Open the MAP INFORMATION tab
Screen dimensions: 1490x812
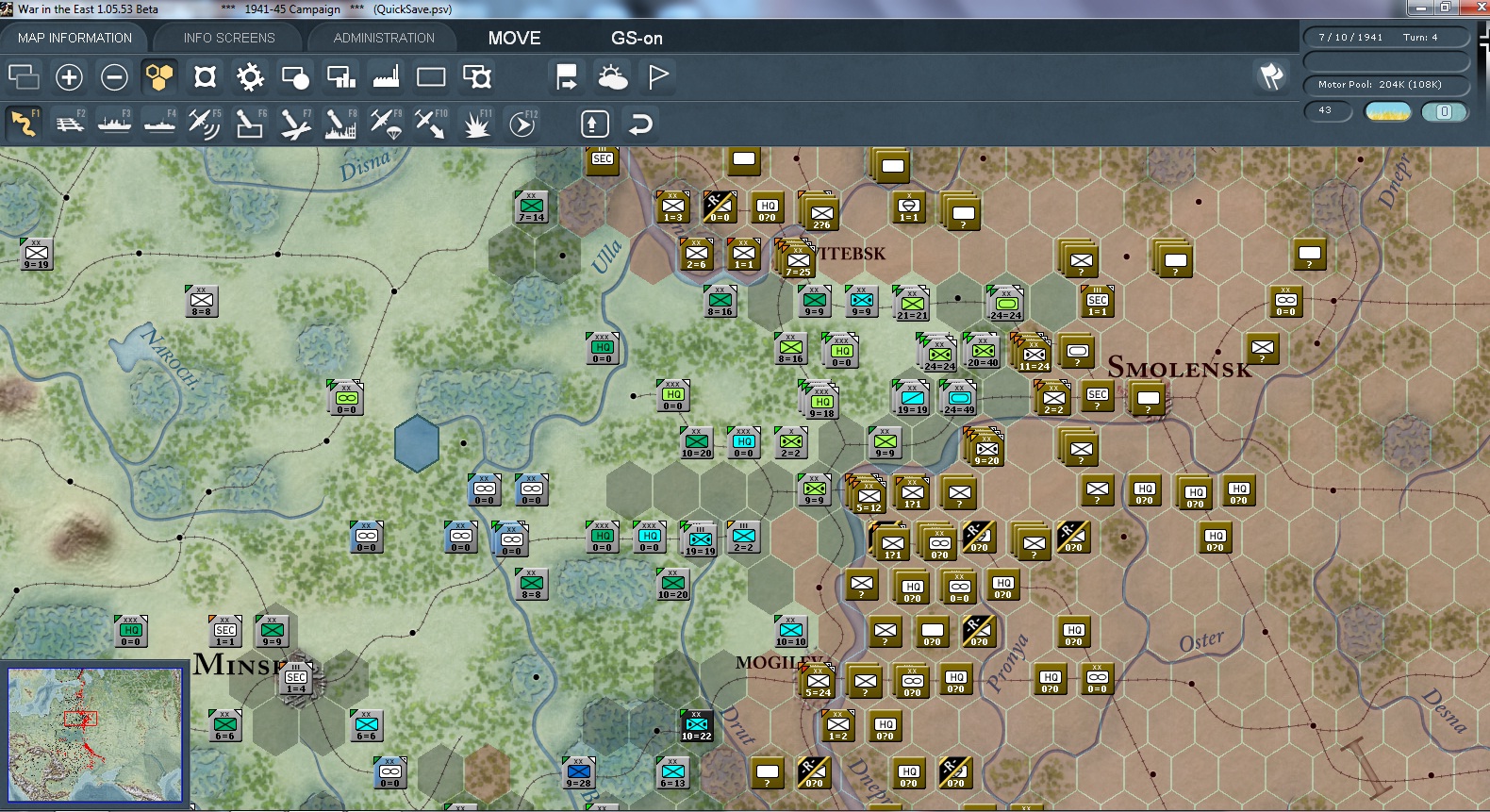[x=74, y=38]
